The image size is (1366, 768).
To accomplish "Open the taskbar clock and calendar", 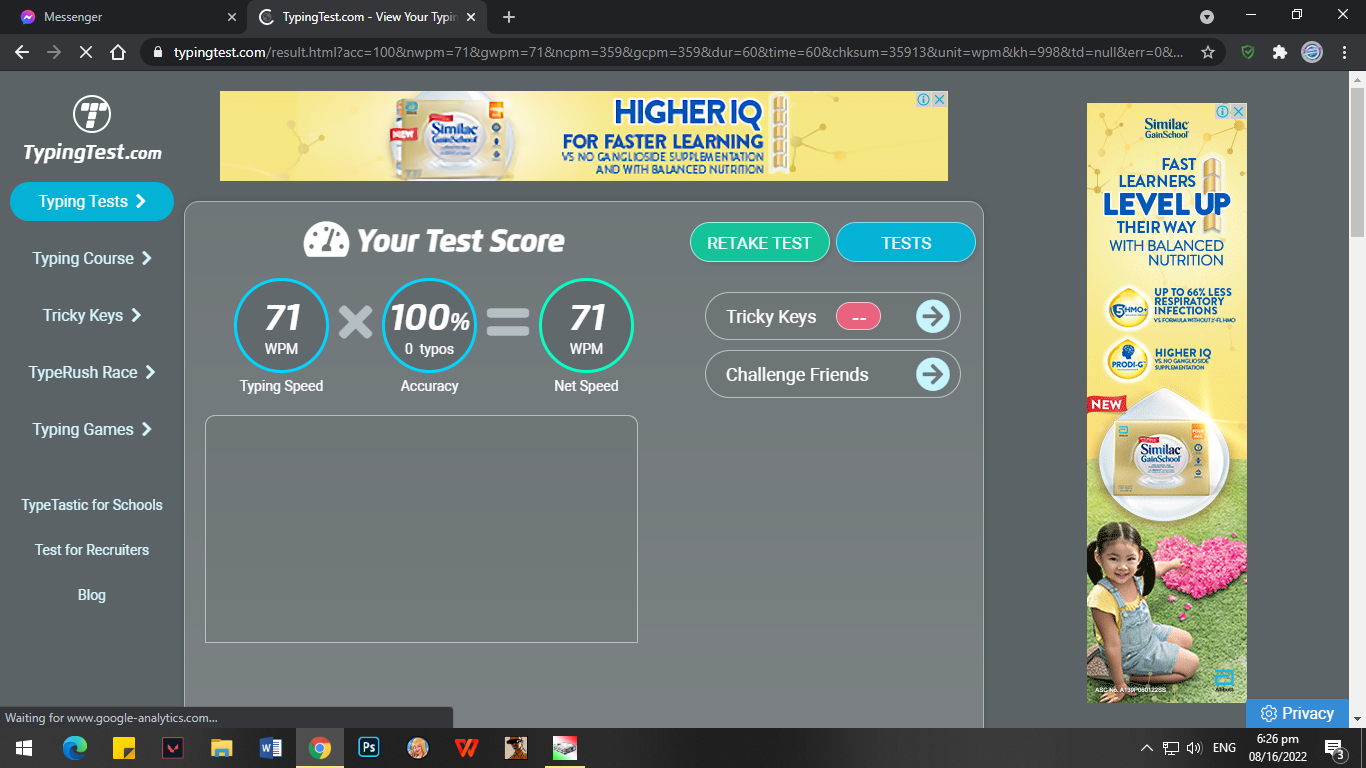I will point(1277,748).
